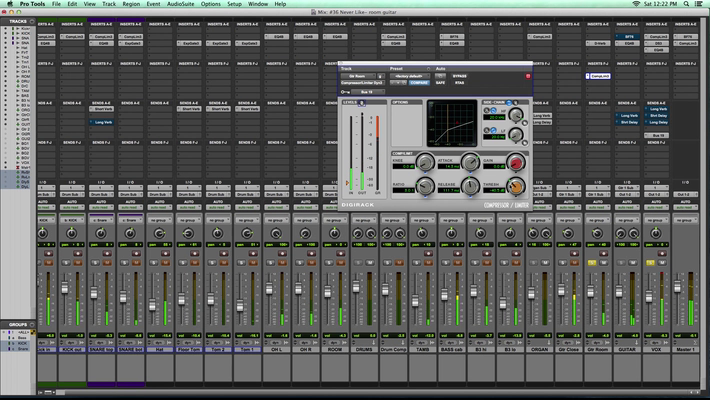Click the lock icon next to Gtr Room

coord(380,76)
